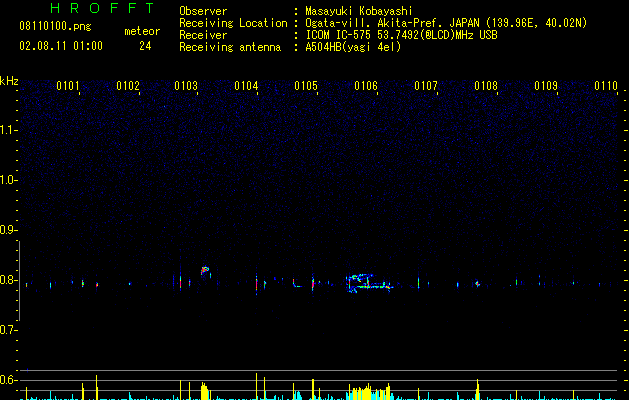The width and height of the screenshot is (629, 400).
Task: Click time marker 0110
Action: (x=606, y=85)
